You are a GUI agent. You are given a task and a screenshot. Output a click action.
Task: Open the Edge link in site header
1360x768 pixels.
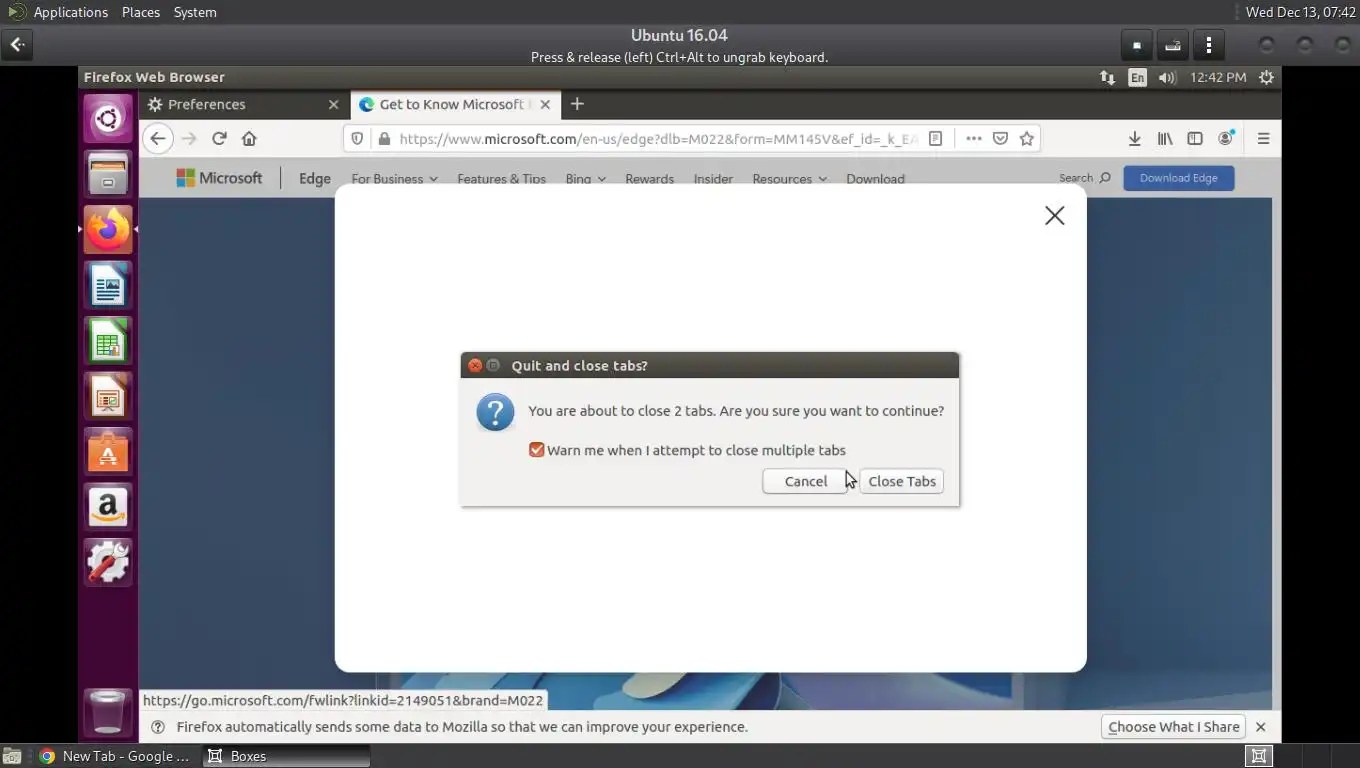[x=315, y=178]
